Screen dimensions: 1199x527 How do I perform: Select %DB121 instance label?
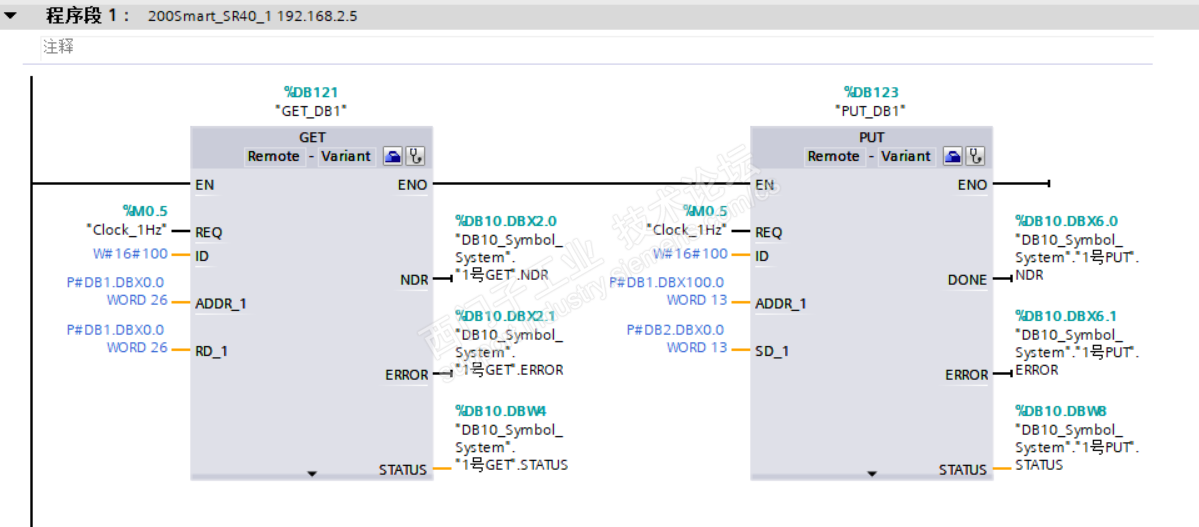point(311,93)
